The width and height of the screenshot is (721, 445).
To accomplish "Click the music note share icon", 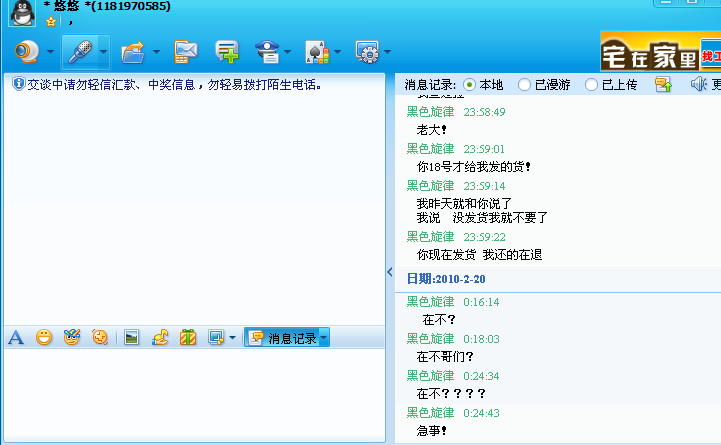I will 160,337.
